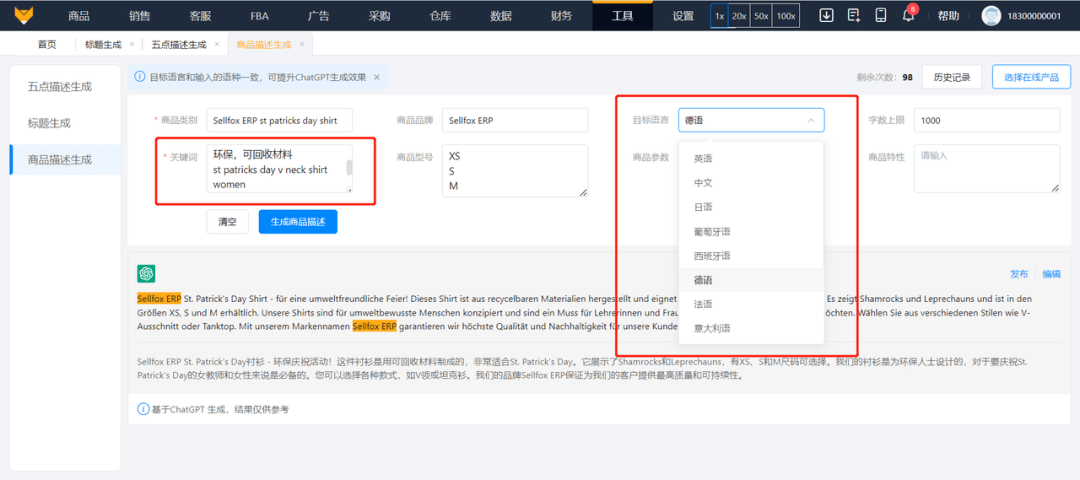Choose 葡萄牙语 from the language list
The width and height of the screenshot is (1080, 480).
coord(751,231)
